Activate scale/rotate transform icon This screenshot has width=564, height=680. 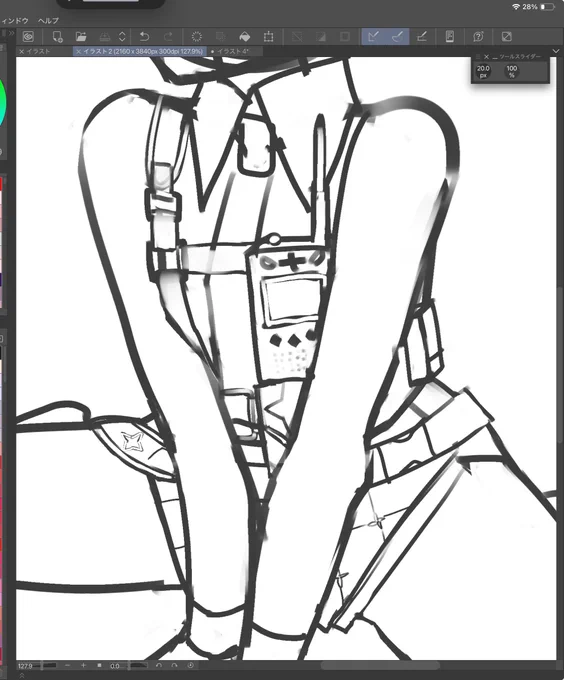[268, 37]
